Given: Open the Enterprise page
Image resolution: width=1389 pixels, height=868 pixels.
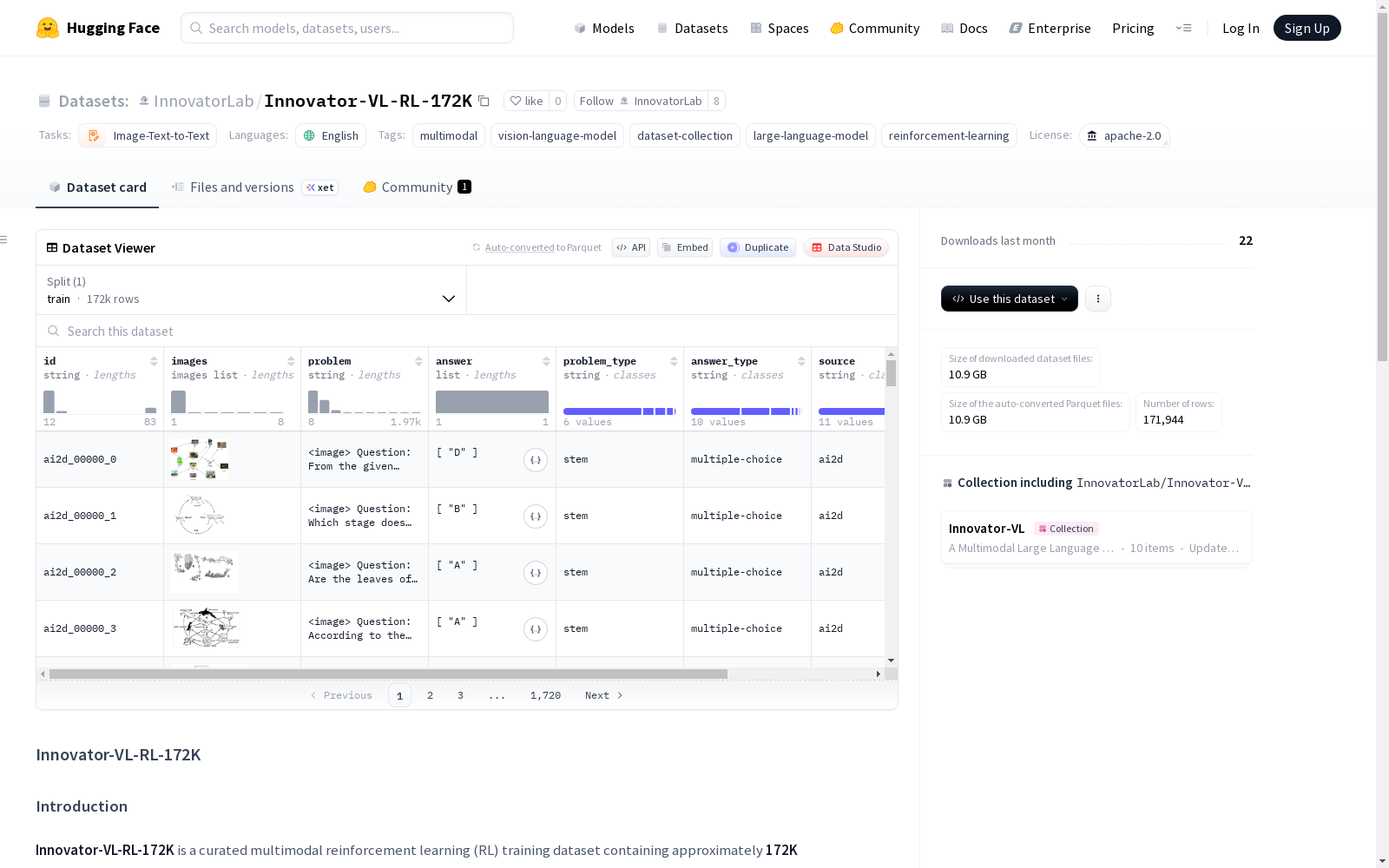Looking at the screenshot, I should [1050, 28].
